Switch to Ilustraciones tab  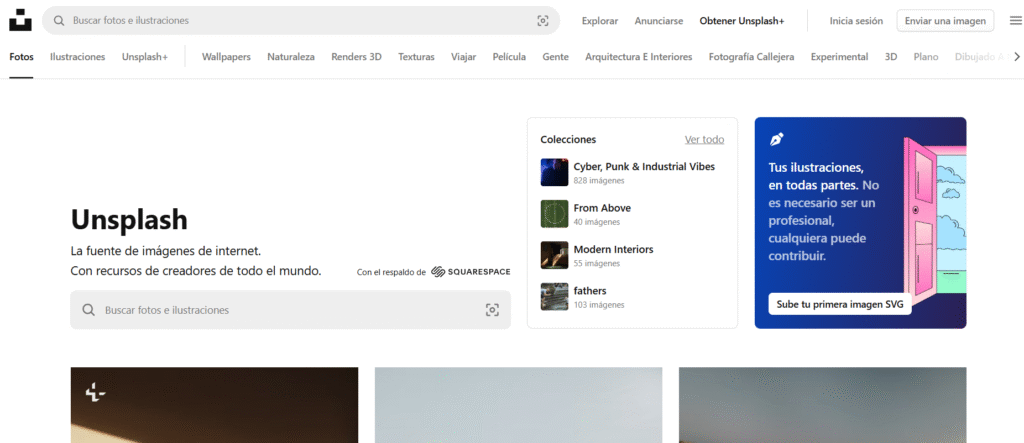point(77,57)
